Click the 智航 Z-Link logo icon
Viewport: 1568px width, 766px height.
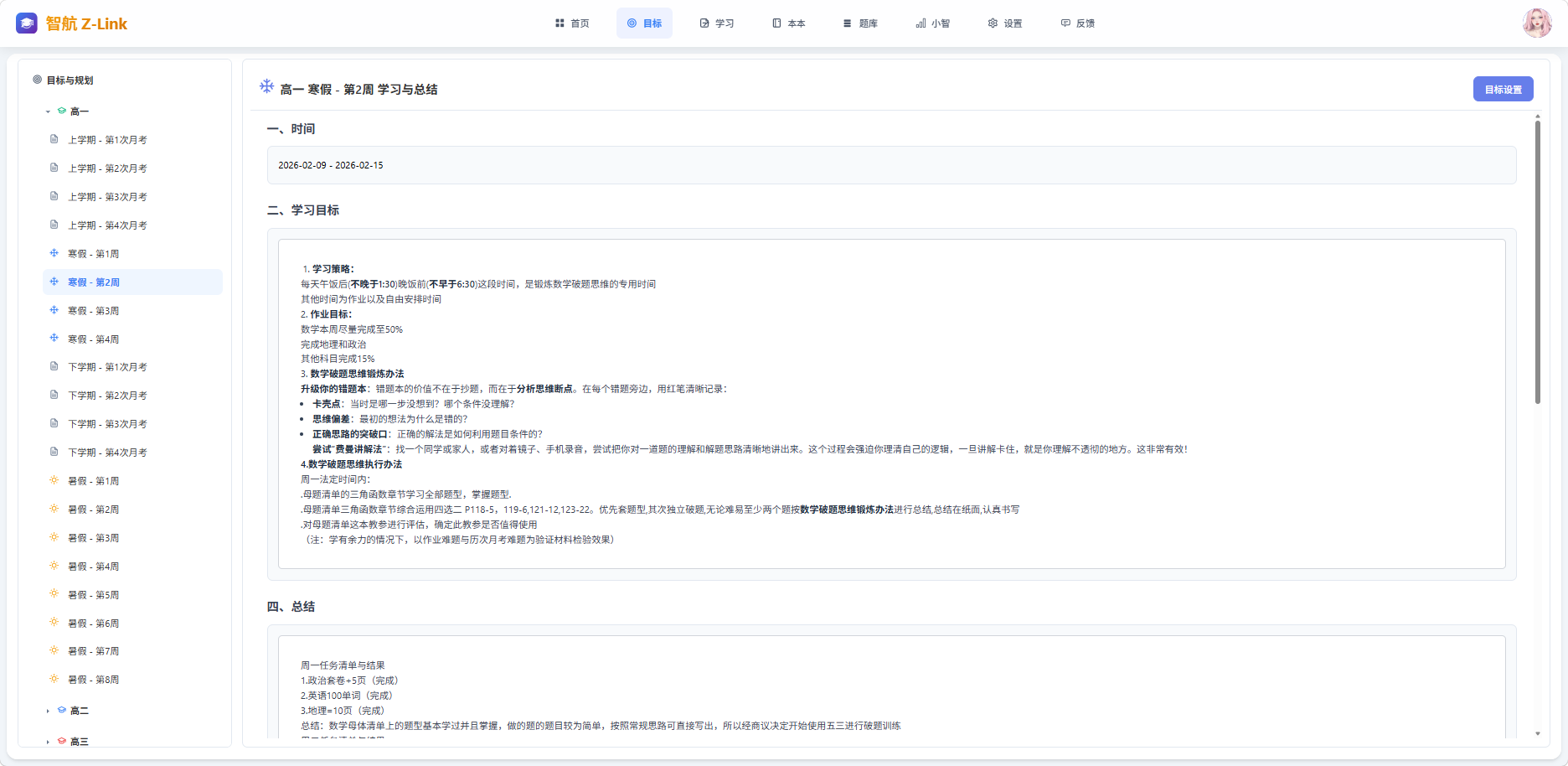click(27, 23)
